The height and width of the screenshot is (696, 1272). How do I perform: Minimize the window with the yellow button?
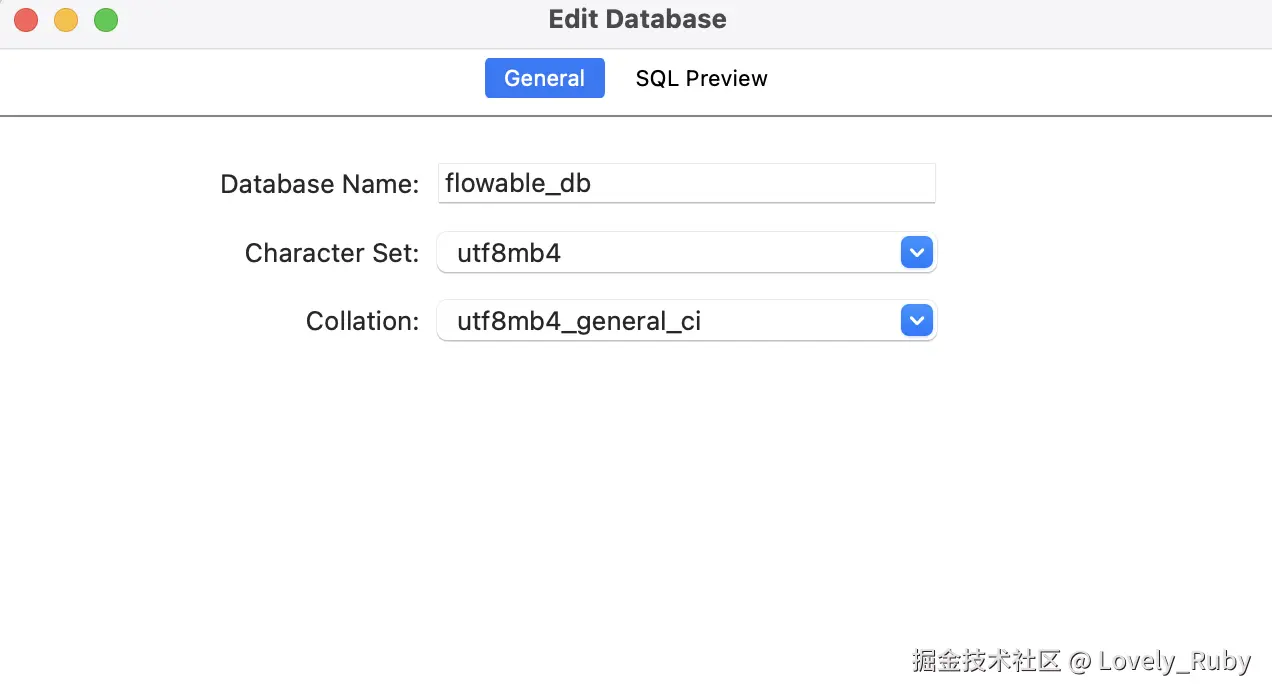coord(66,20)
